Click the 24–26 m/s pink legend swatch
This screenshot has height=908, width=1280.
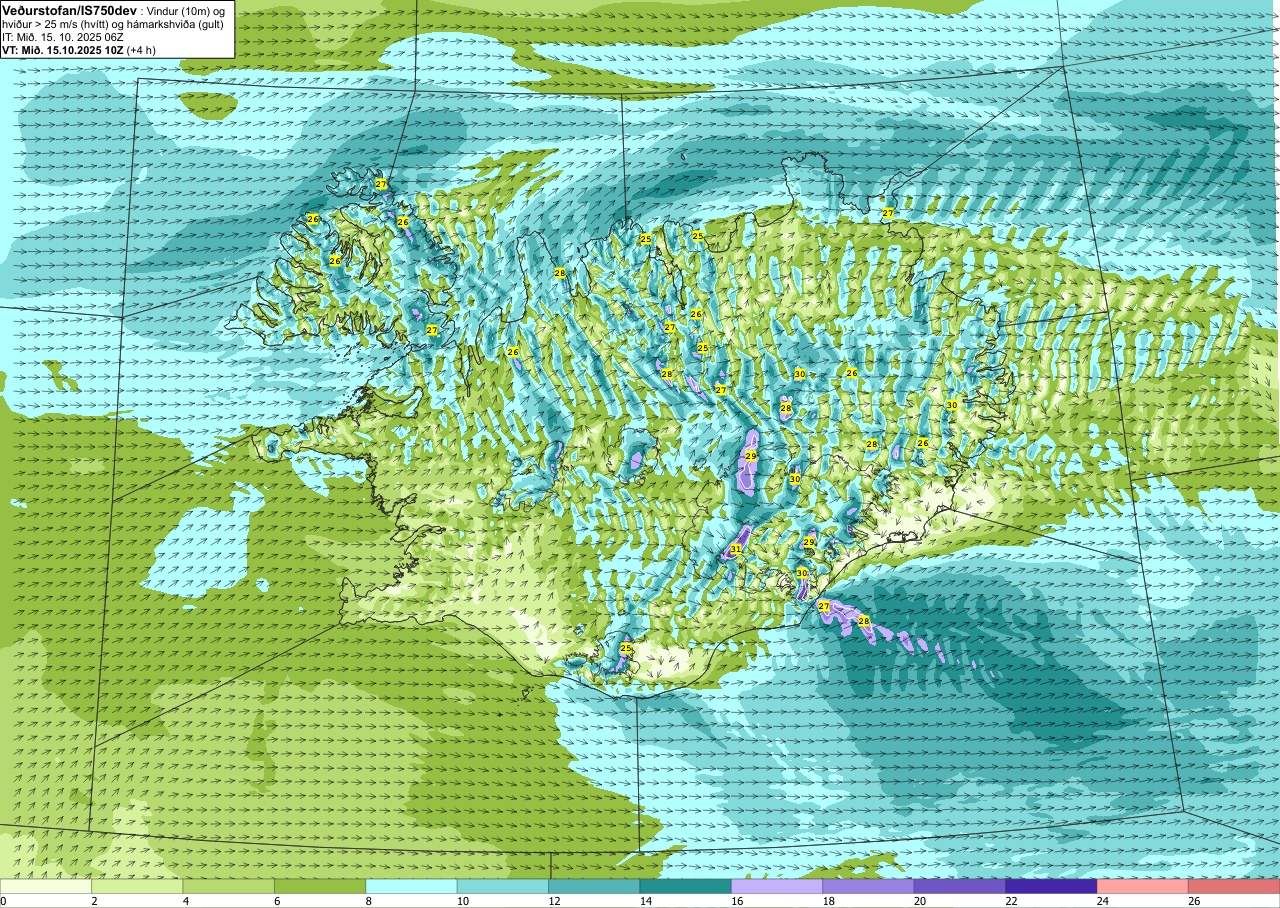click(x=1143, y=886)
